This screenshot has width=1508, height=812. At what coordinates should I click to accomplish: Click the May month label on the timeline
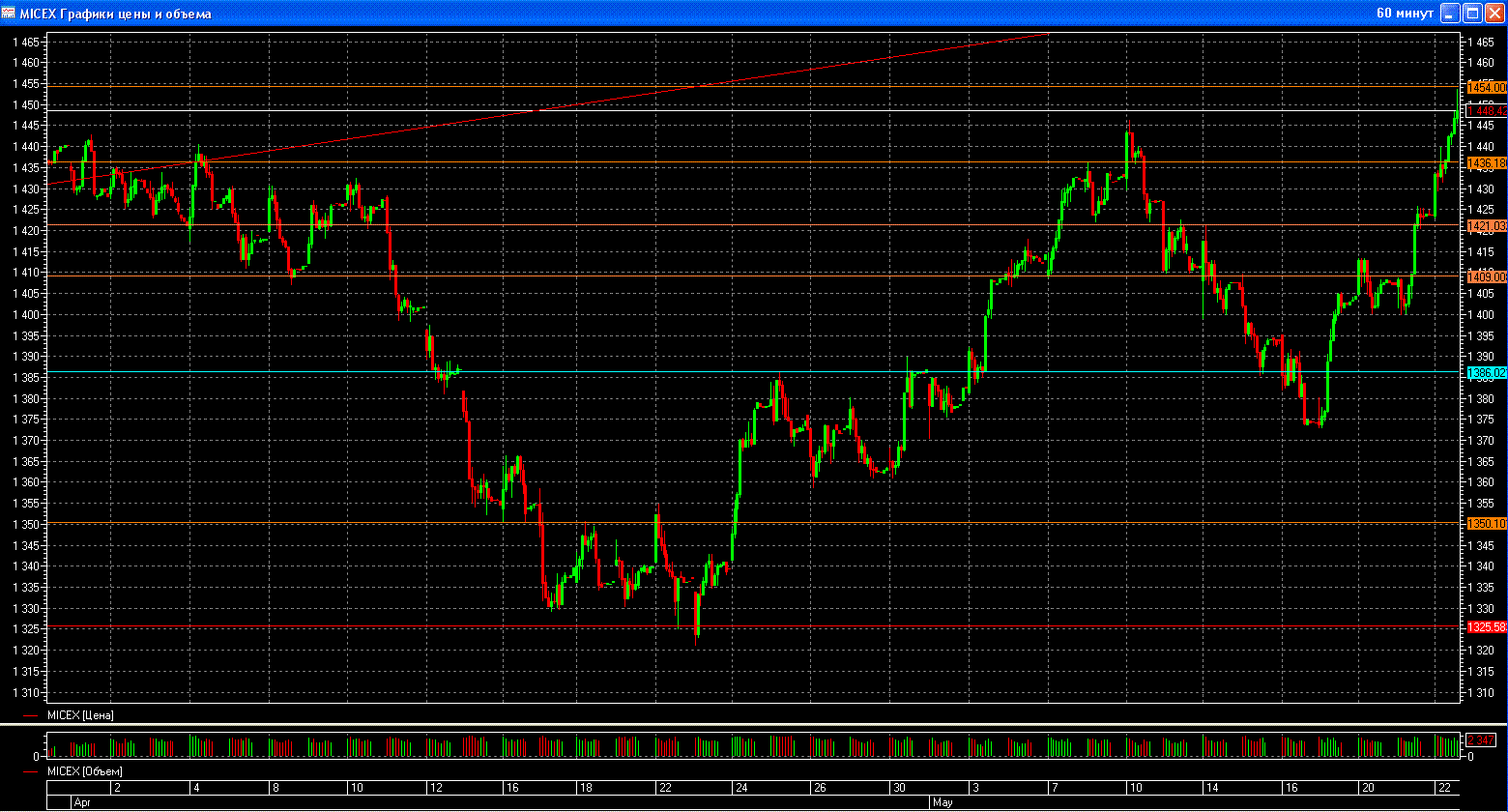point(942,802)
